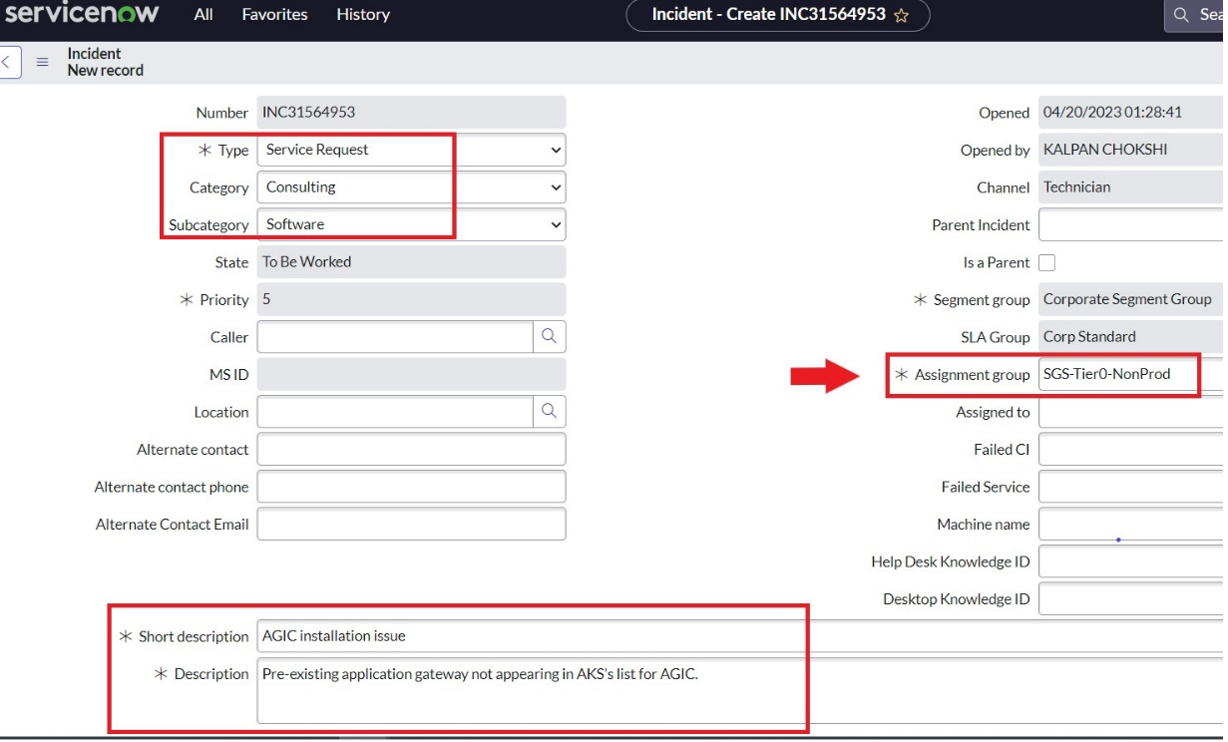The width and height of the screenshot is (1228, 742).
Task: Click the search magnifier icon in the top bar
Action: [1181, 15]
